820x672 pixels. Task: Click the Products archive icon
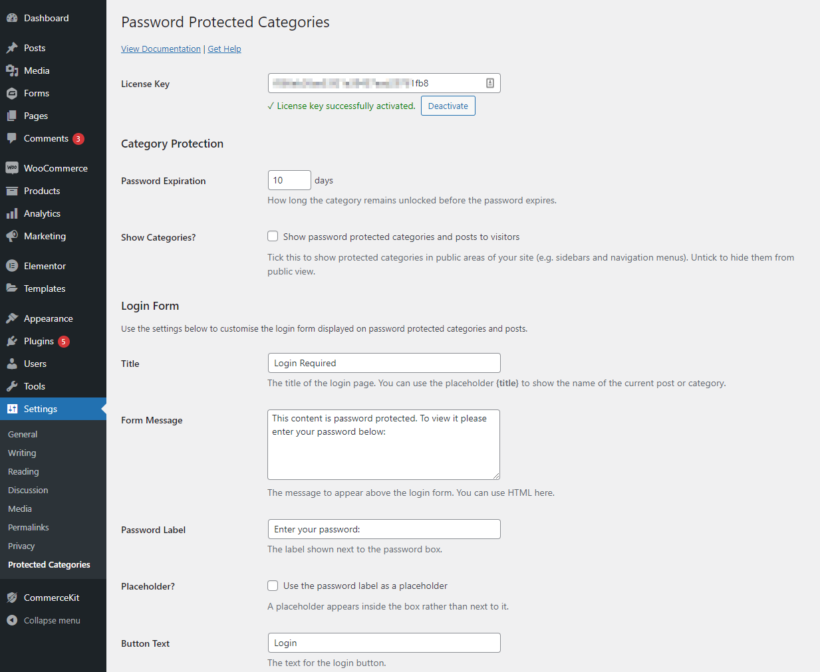coord(12,191)
